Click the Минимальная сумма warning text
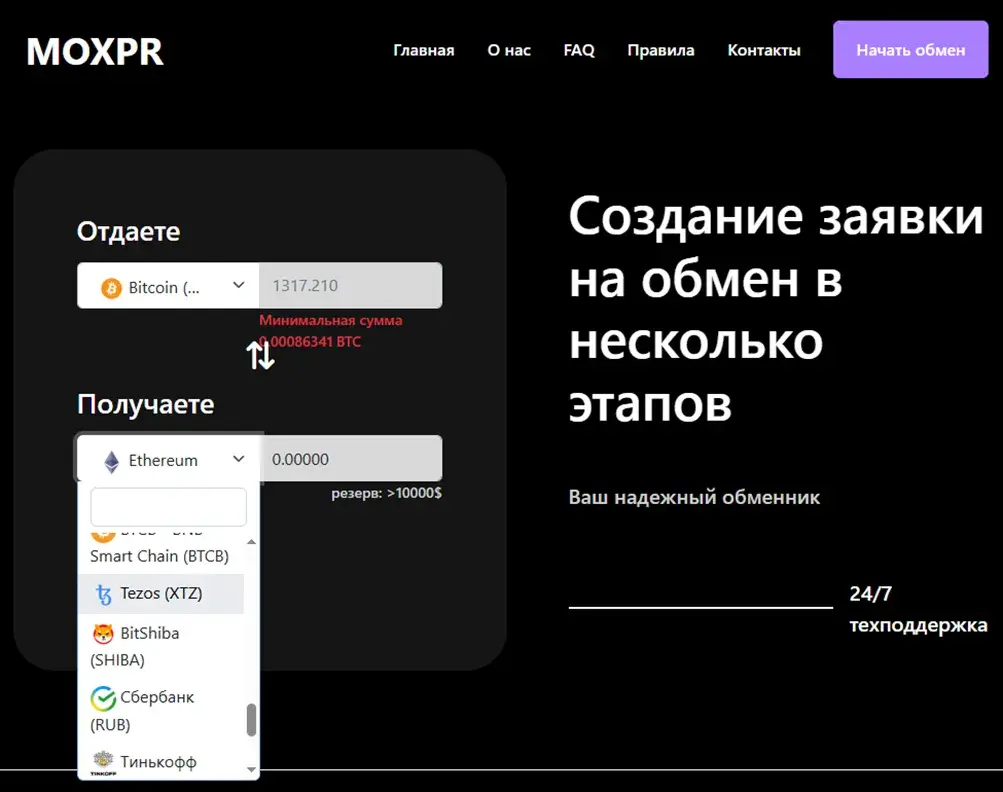The height and width of the screenshot is (792, 1003). (x=331, y=331)
